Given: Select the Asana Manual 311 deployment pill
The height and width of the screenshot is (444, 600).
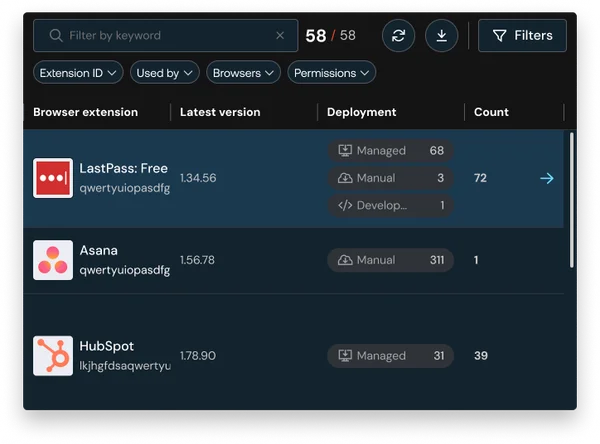Looking at the screenshot, I should pos(391,260).
